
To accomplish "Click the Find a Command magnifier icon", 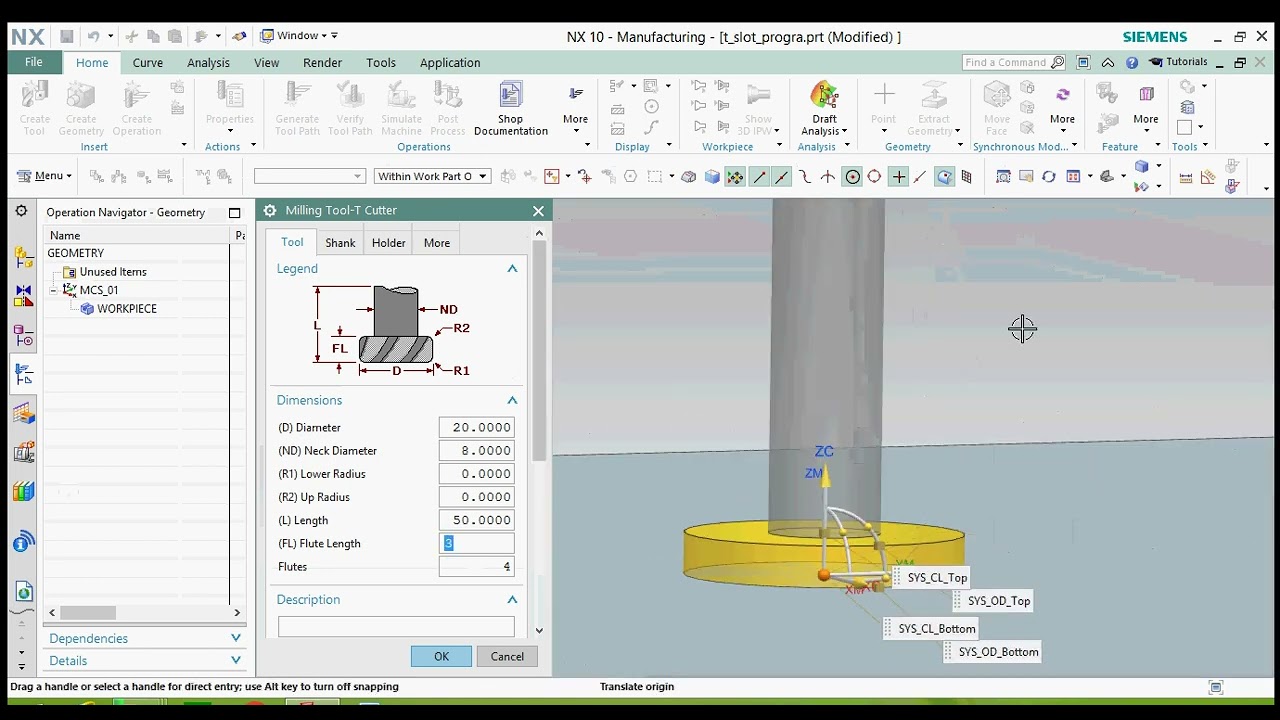I will pos(1056,62).
